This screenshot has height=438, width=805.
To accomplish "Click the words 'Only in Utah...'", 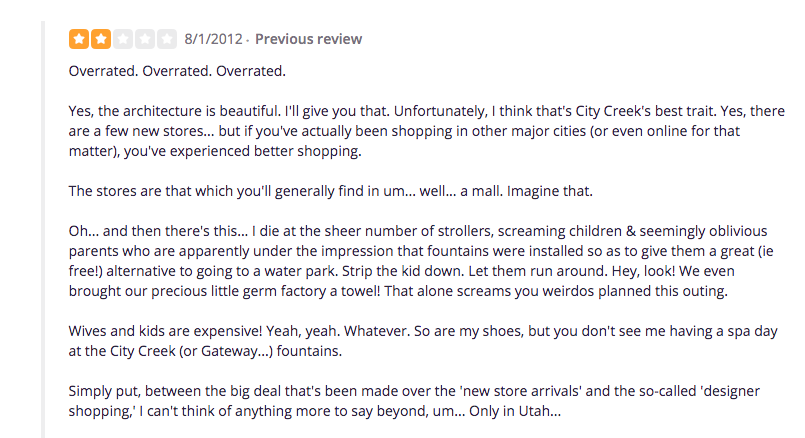I will point(529,410).
